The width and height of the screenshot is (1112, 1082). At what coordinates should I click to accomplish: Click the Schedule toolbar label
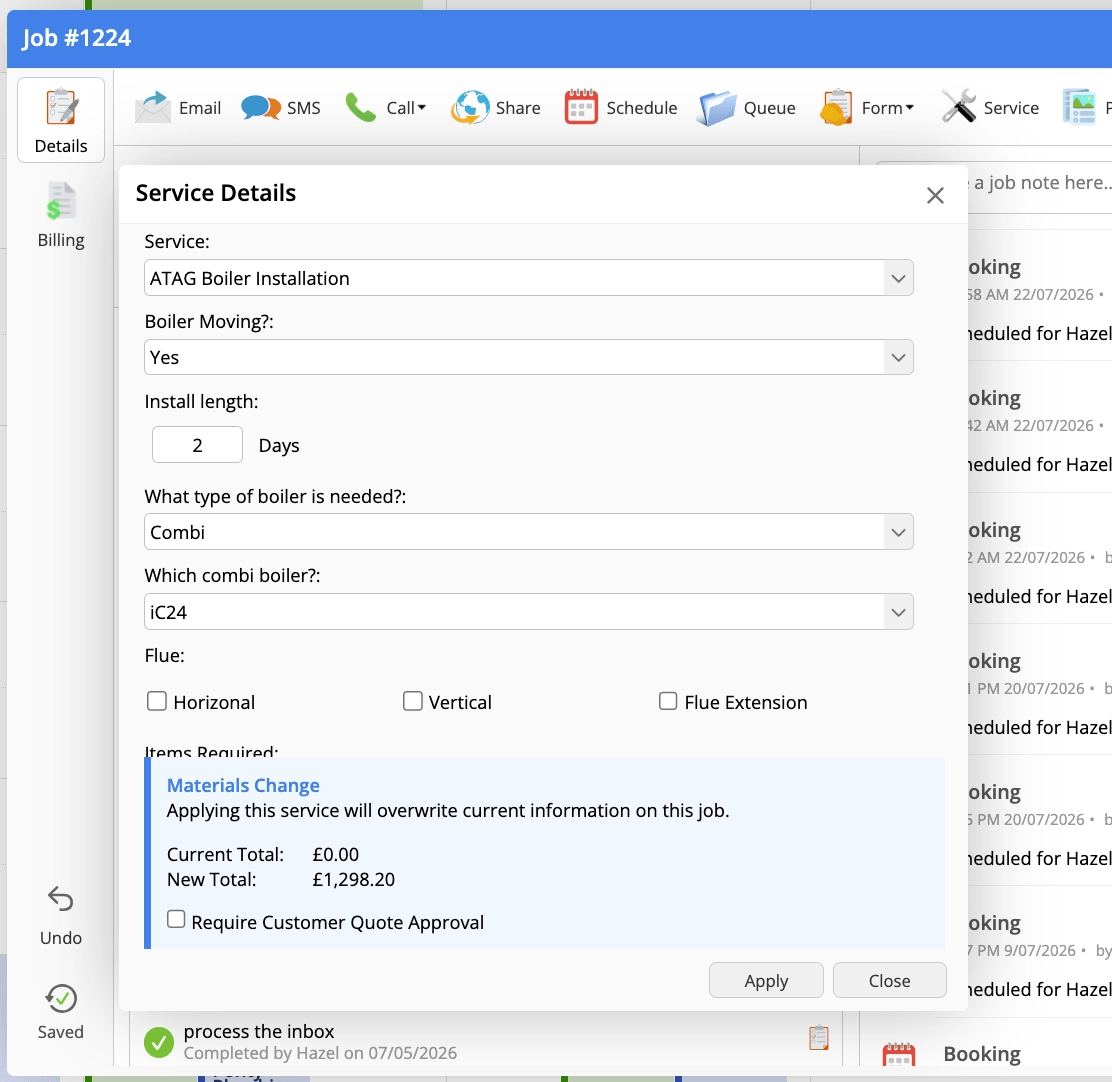642,108
